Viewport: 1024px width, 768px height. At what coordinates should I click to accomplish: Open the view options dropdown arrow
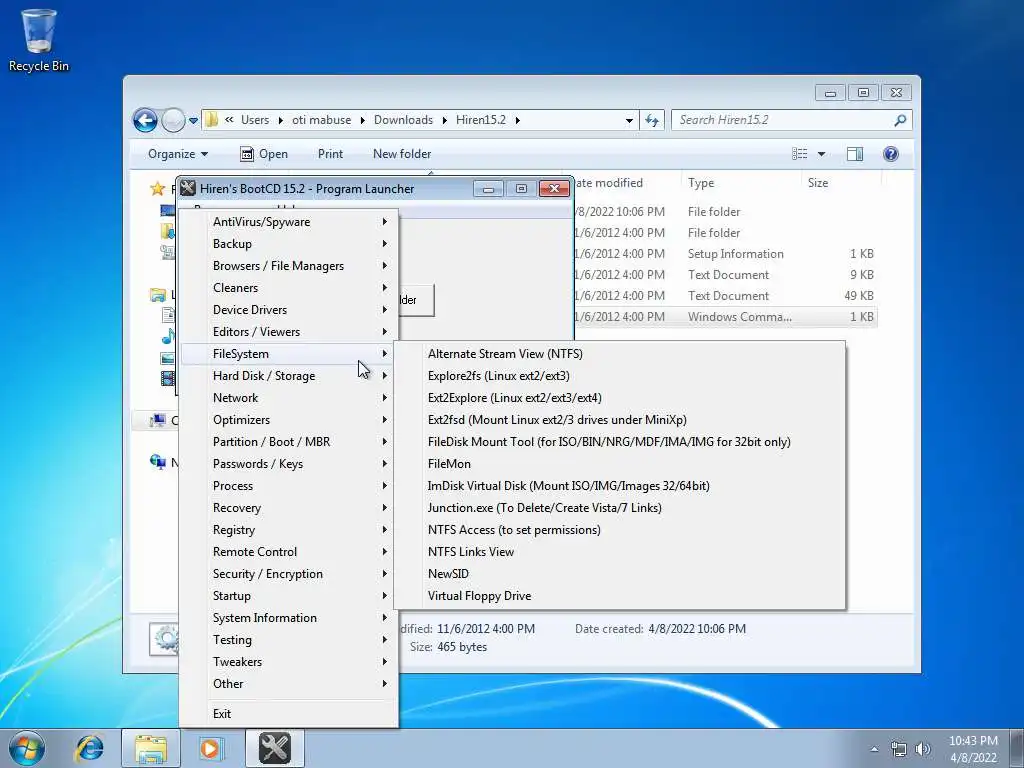point(822,154)
